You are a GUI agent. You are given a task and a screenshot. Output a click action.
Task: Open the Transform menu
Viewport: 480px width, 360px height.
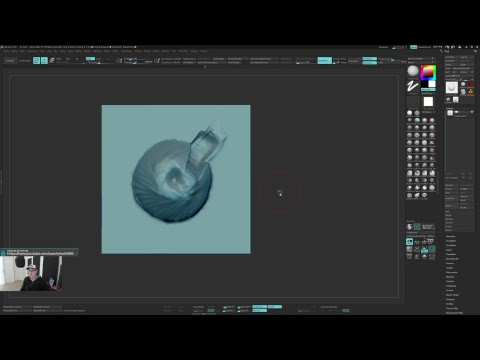(x=183, y=51)
